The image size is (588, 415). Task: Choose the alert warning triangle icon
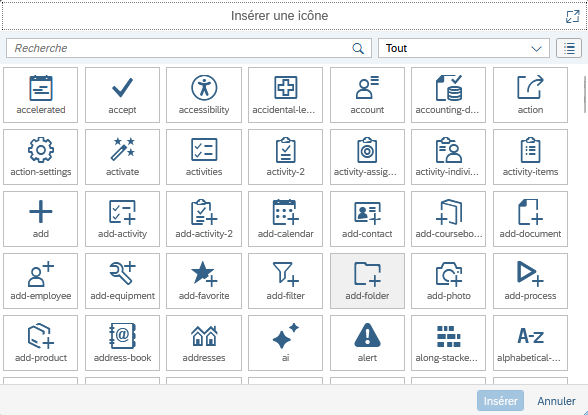point(367,343)
